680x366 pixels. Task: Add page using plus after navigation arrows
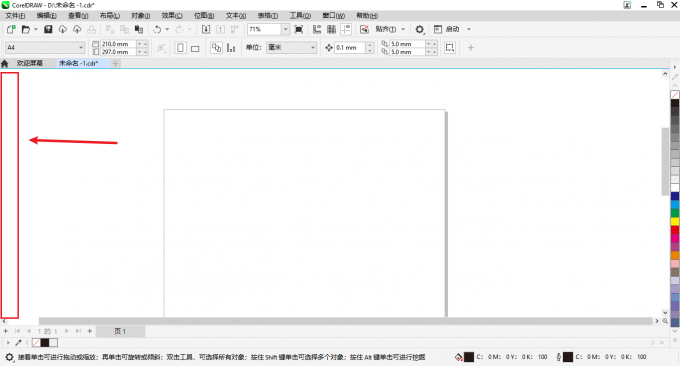click(x=90, y=331)
